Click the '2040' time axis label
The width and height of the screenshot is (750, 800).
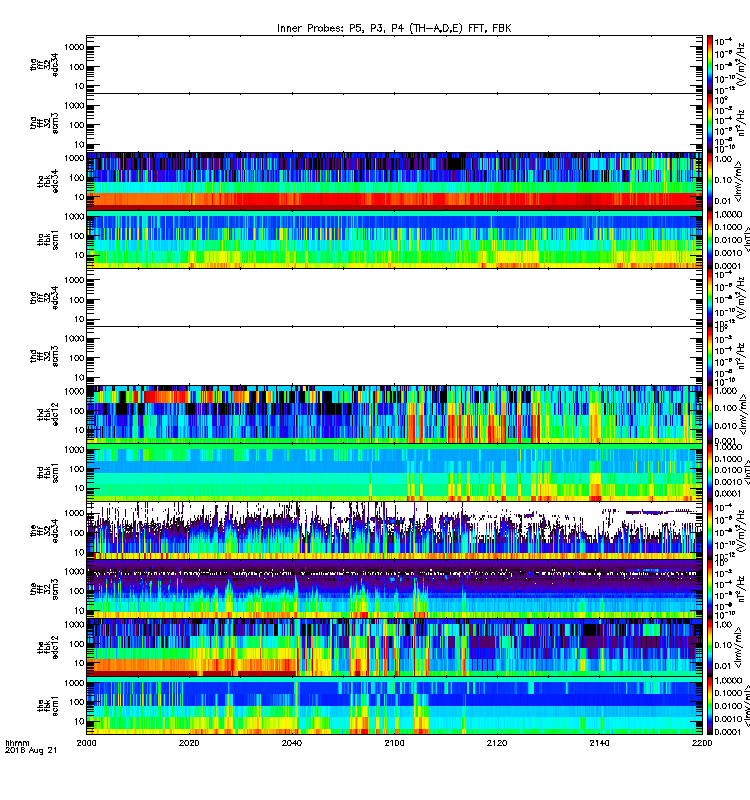(291, 743)
